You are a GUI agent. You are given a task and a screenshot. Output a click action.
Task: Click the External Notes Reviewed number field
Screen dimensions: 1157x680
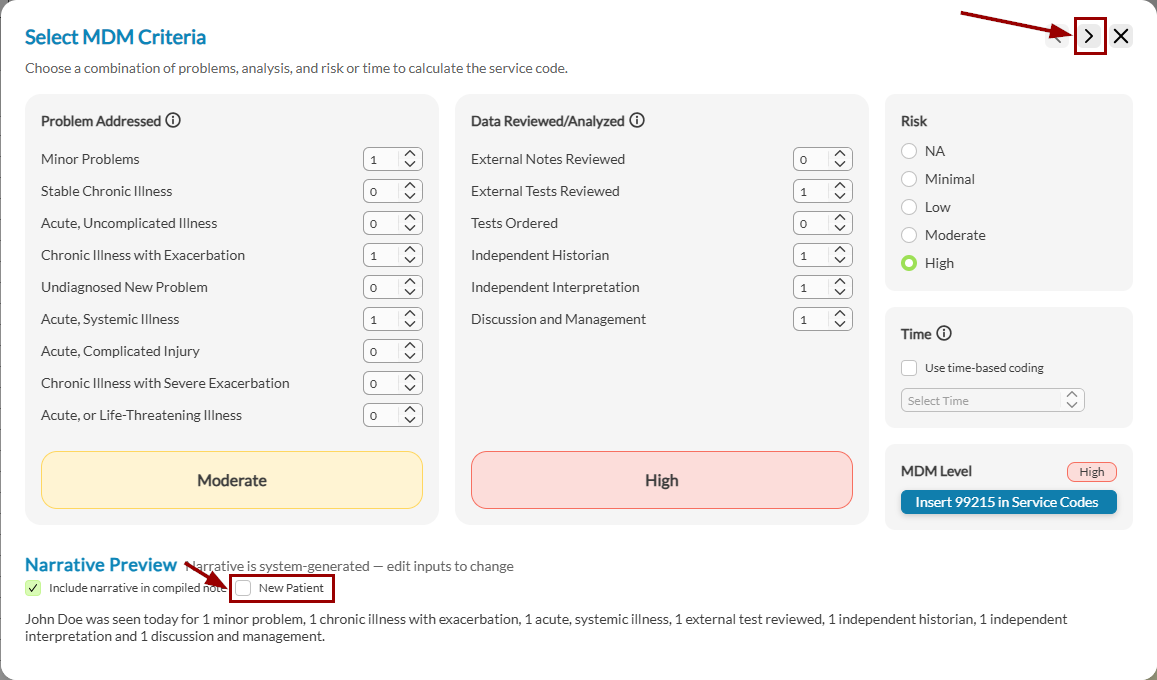(x=810, y=159)
